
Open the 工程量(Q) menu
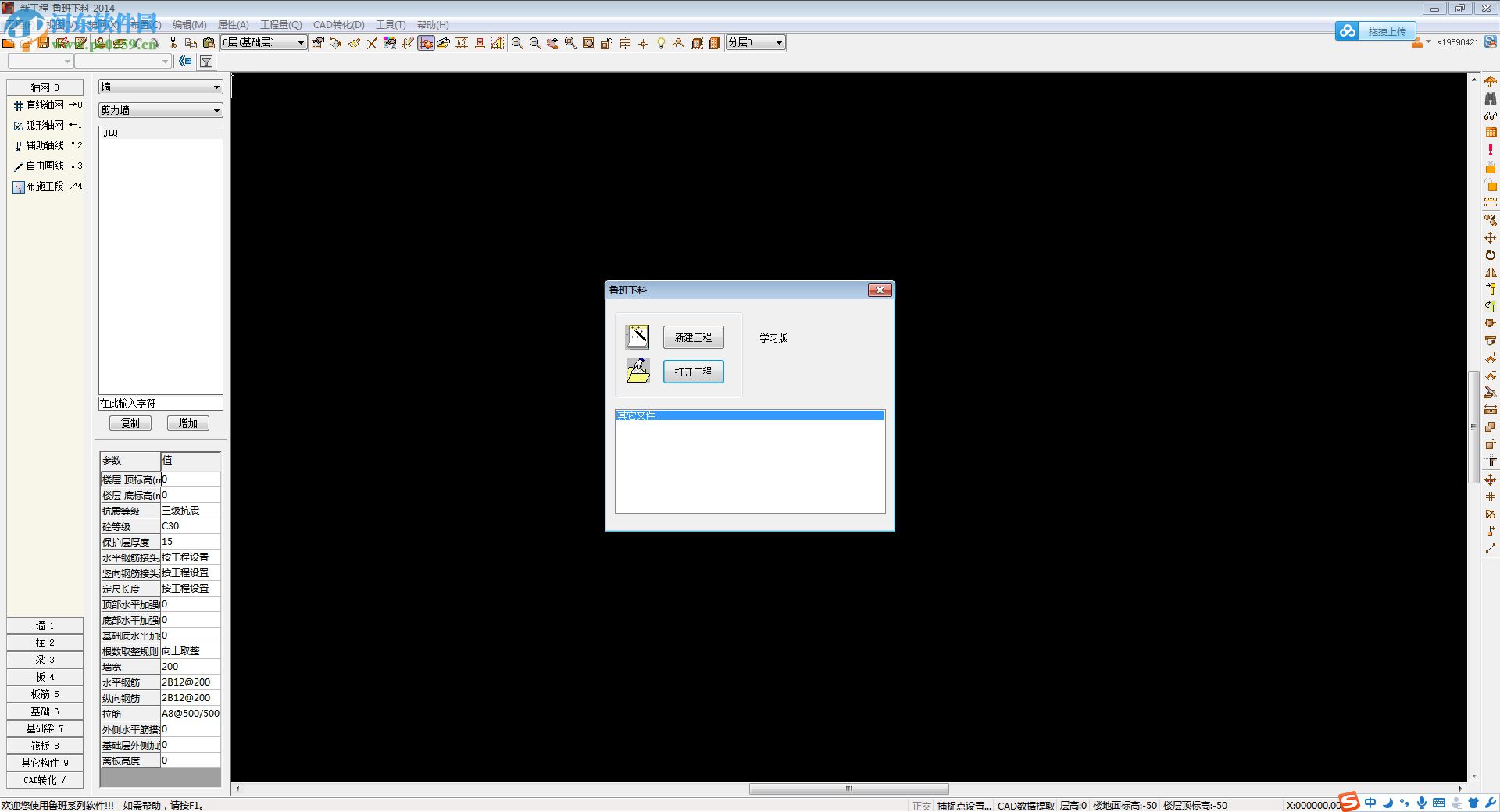click(x=280, y=25)
